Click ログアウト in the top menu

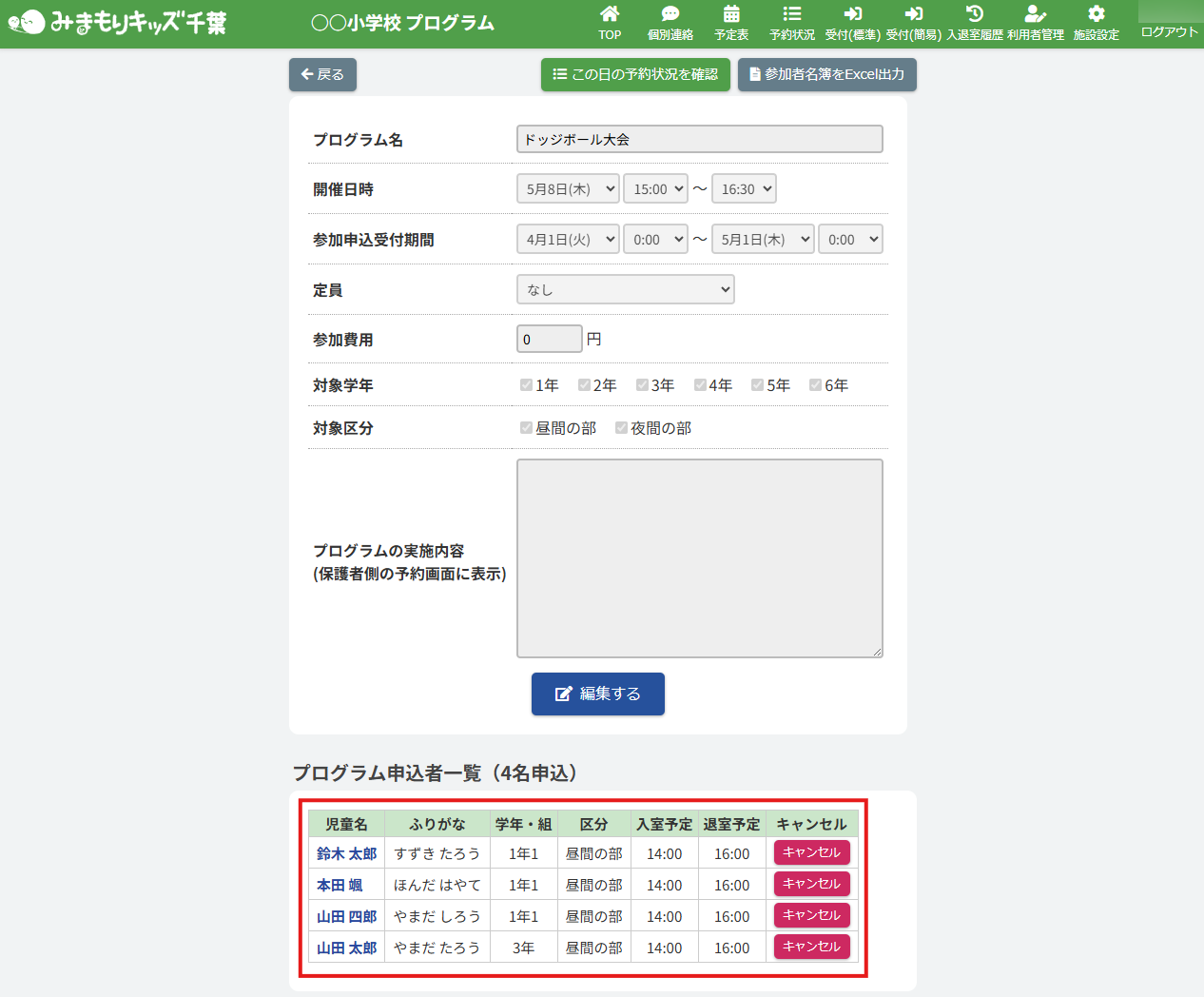1169,31
